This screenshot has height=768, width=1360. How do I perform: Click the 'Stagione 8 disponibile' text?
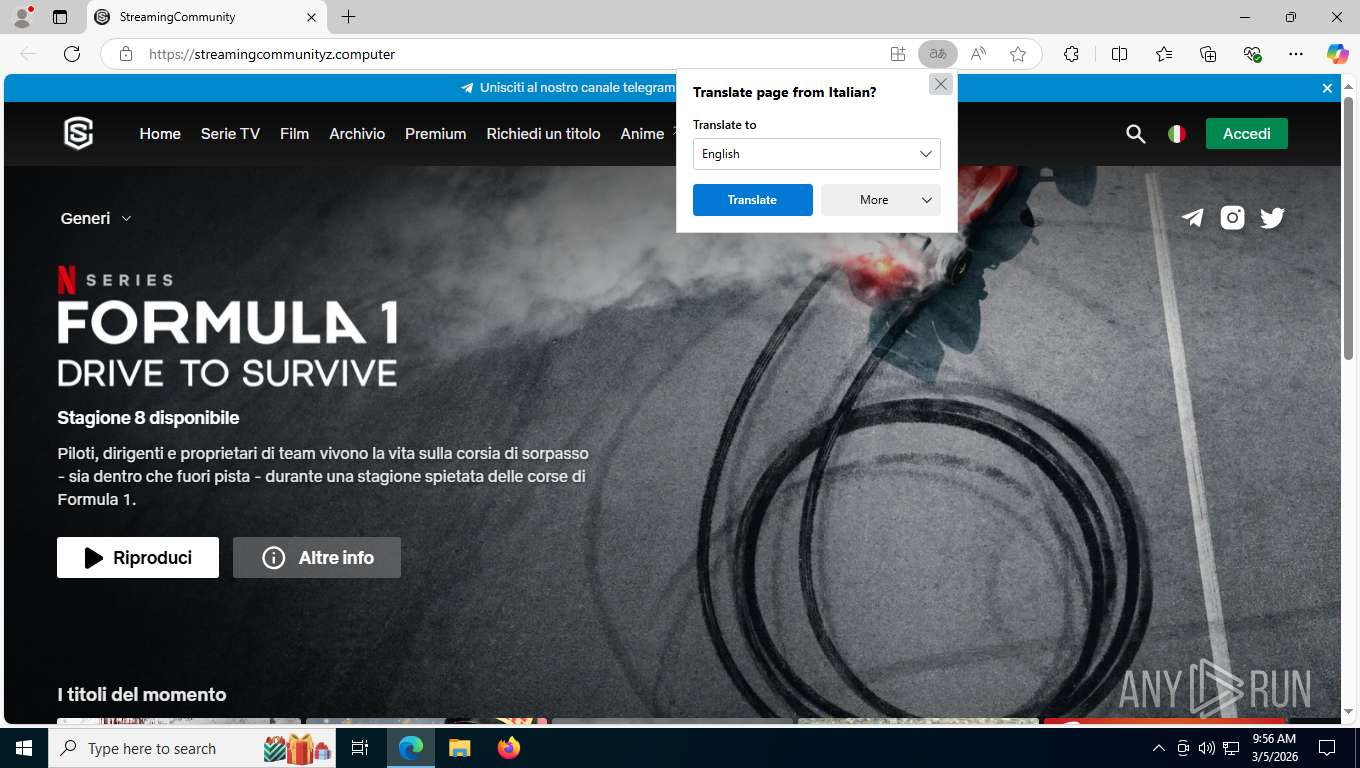coord(148,418)
